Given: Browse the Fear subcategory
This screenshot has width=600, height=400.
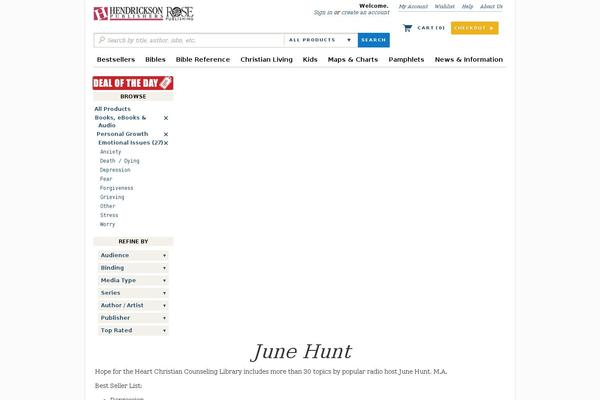Looking at the screenshot, I should click(x=106, y=179).
